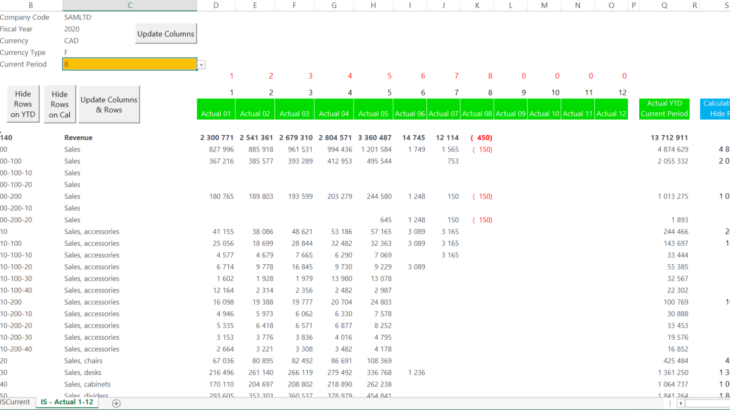Image resolution: width=730 pixels, height=410 pixels.
Task: Switch to the ISCurrent sheet tab
Action: coord(15,402)
